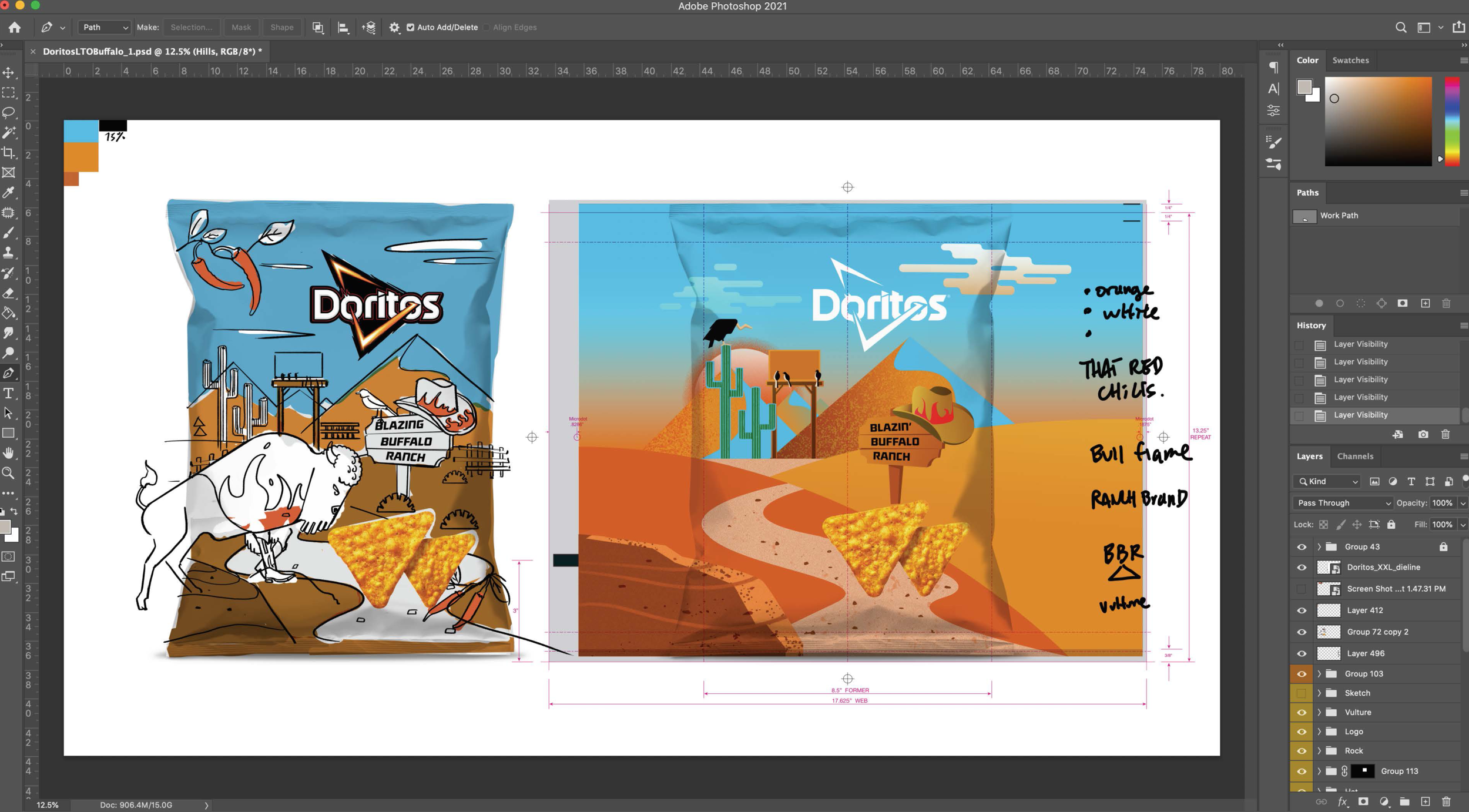Hide the Group 103 layer group
The image size is (1469, 812).
pos(1302,673)
